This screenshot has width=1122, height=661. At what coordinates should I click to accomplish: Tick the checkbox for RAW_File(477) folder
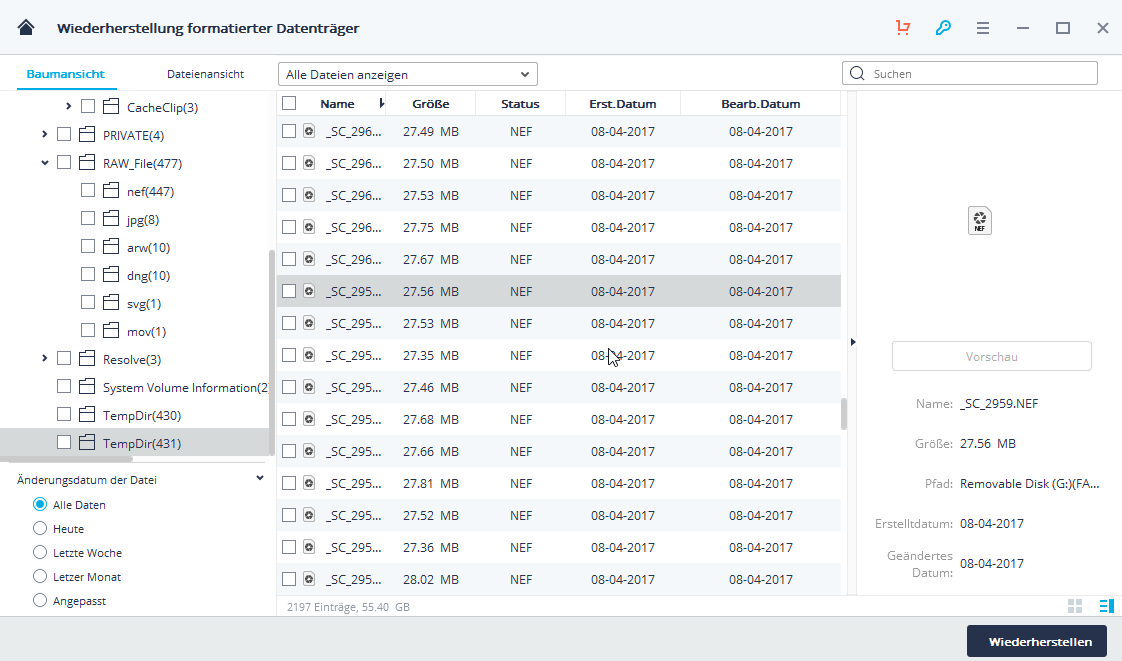click(64, 163)
